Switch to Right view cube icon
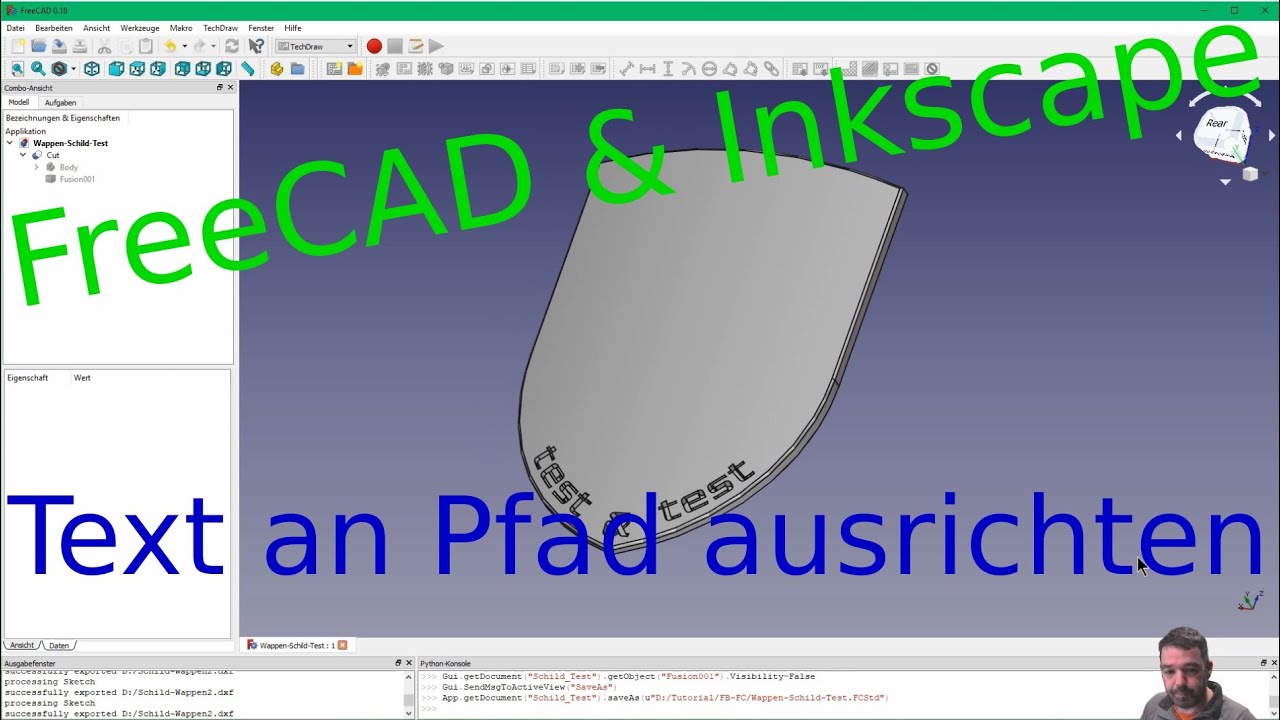Image resolution: width=1280 pixels, height=720 pixels. coord(158,69)
